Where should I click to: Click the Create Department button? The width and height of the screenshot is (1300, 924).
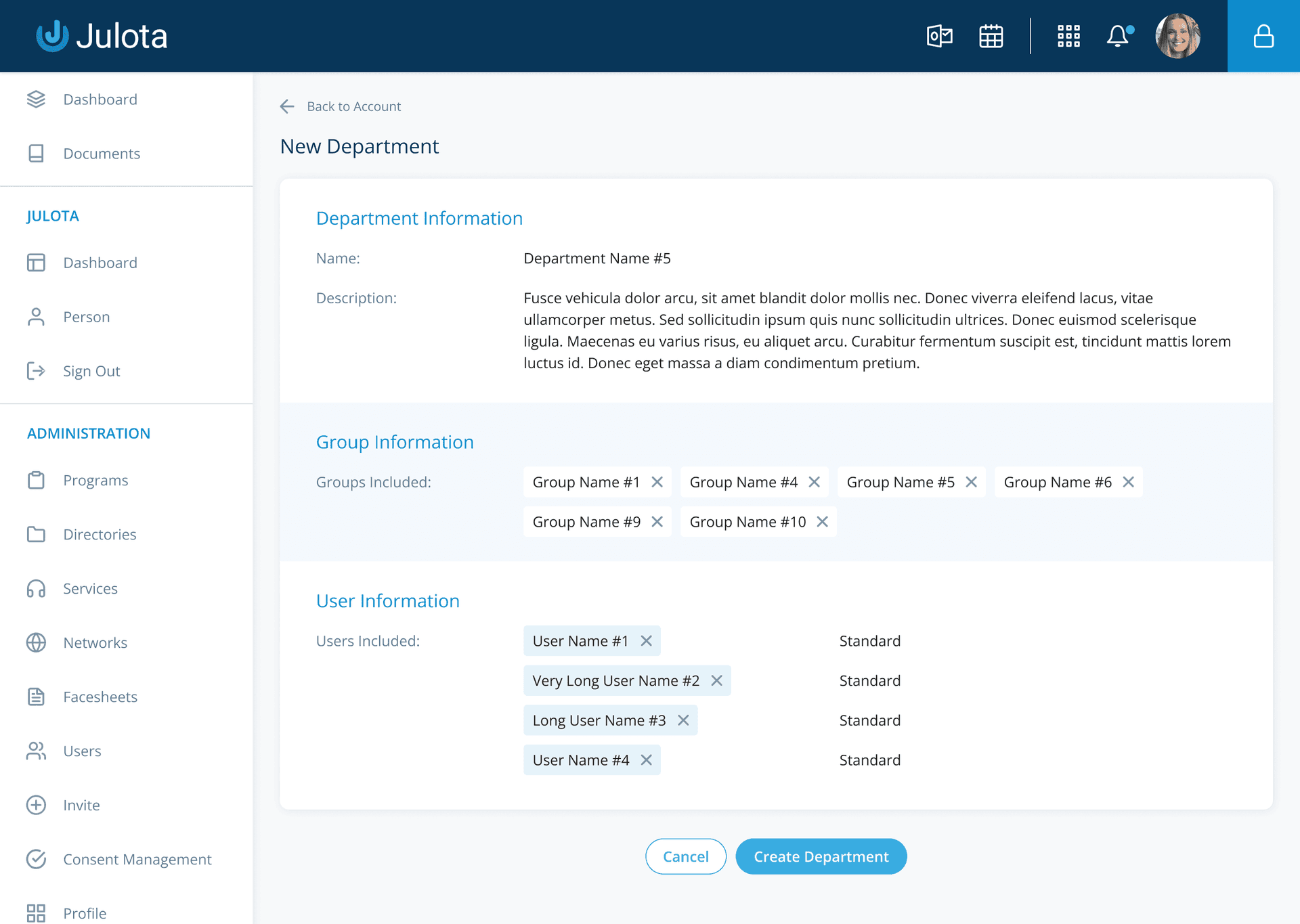[821, 856]
